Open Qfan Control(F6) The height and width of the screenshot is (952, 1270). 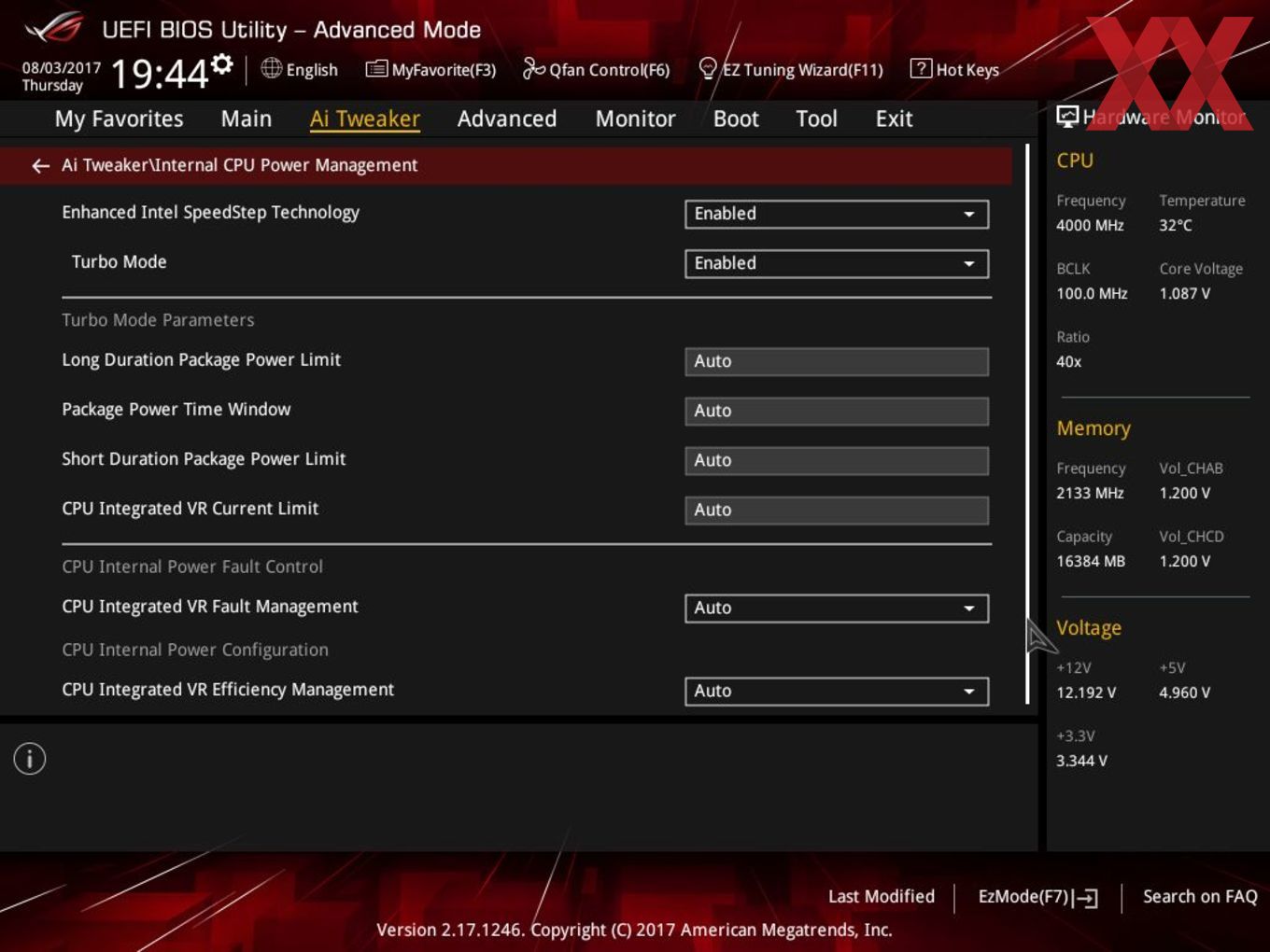point(596,69)
